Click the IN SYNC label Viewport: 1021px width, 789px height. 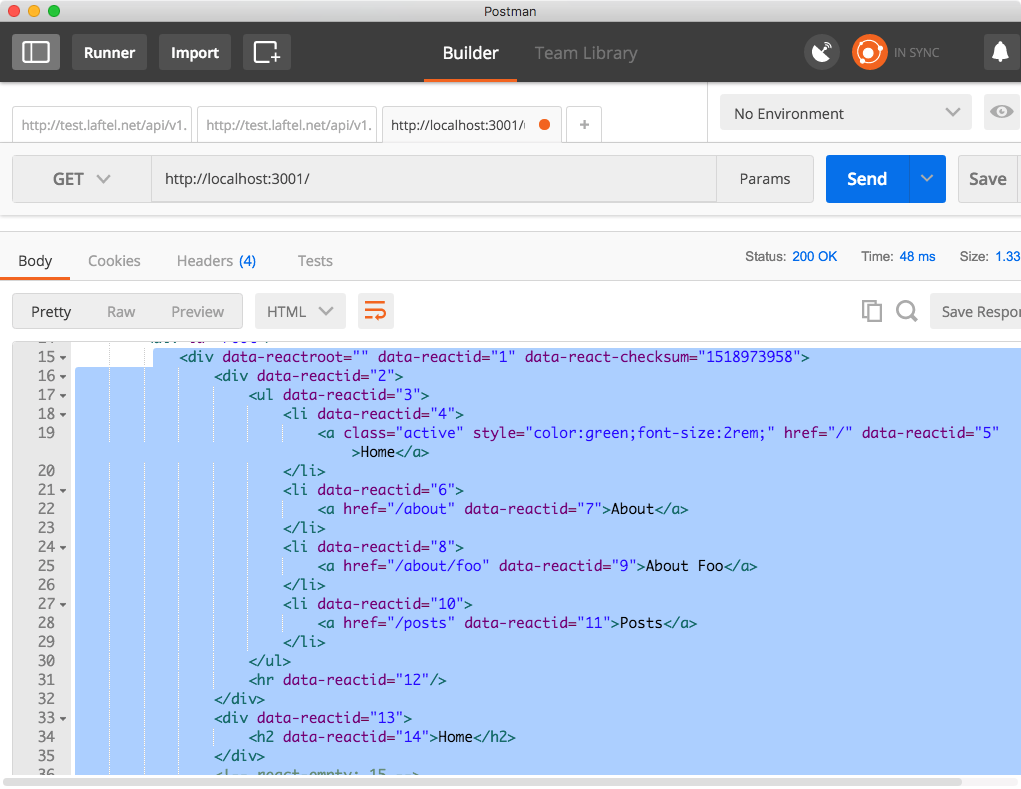pyautogui.click(x=916, y=53)
